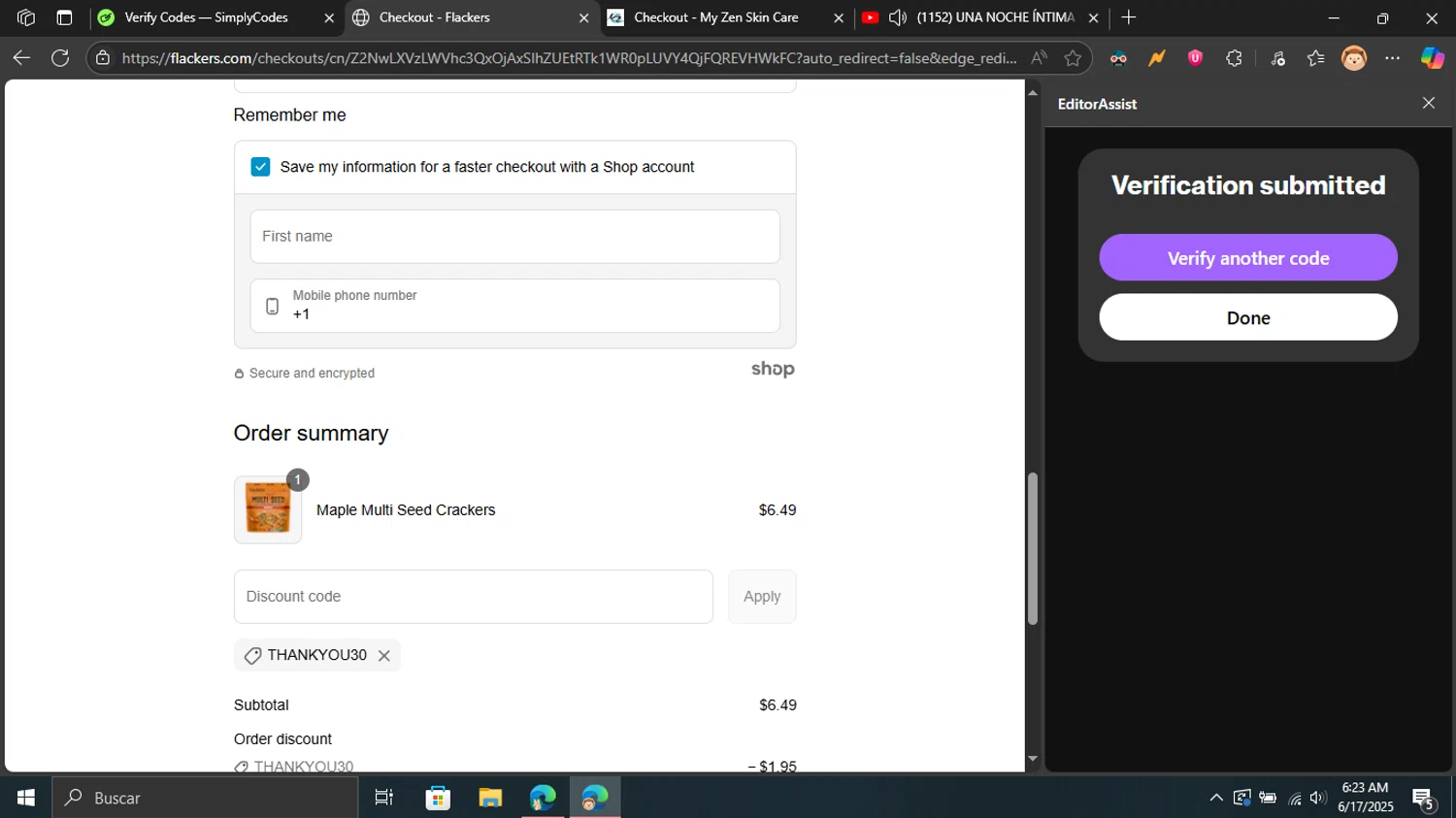Screen dimensions: 1456x818
Task: Open File Explorer from taskbar
Action: 490,798
